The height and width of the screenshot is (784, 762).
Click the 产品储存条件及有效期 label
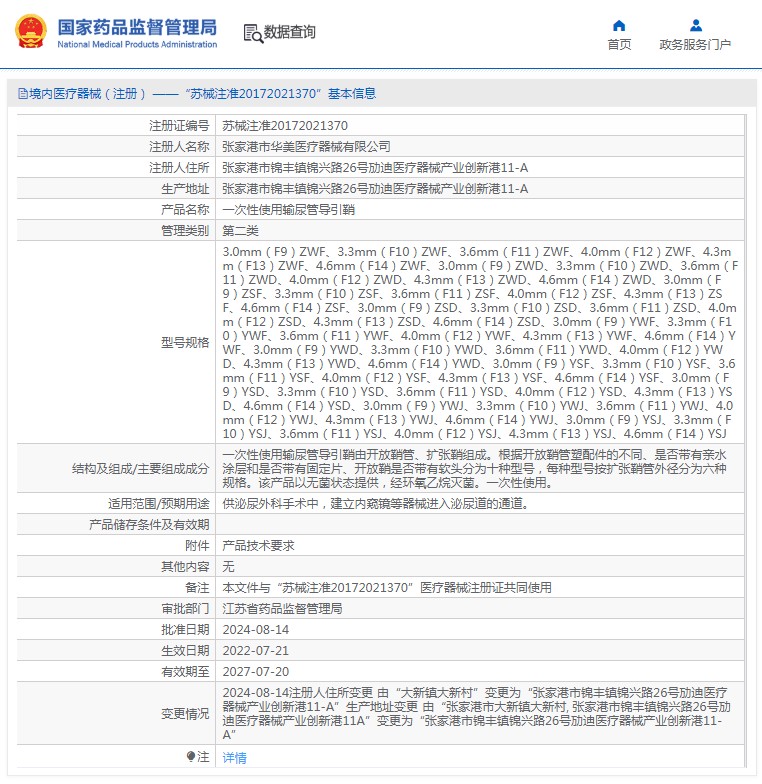tap(149, 524)
